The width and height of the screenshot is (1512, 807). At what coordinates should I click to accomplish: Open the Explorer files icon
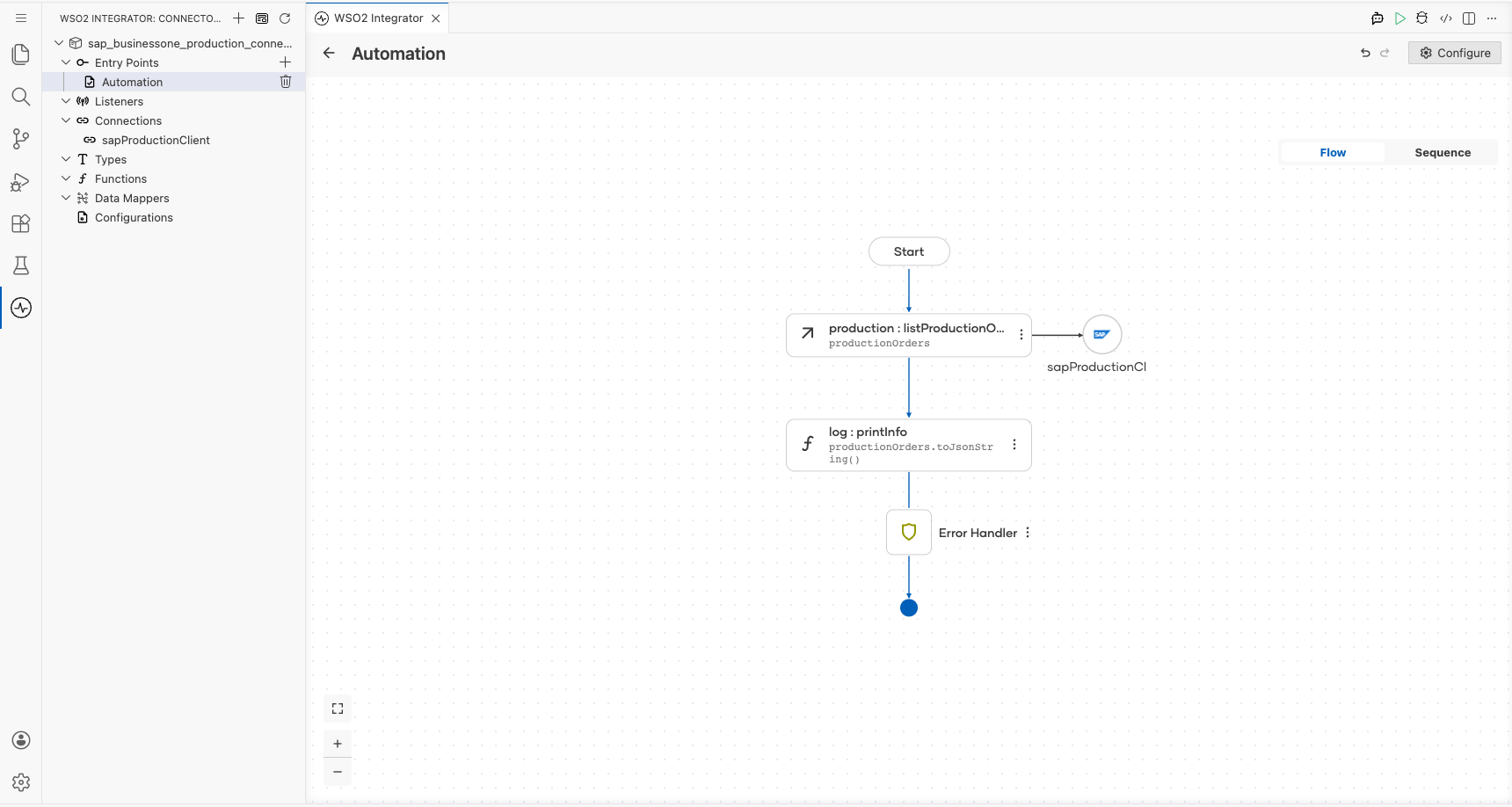21,55
